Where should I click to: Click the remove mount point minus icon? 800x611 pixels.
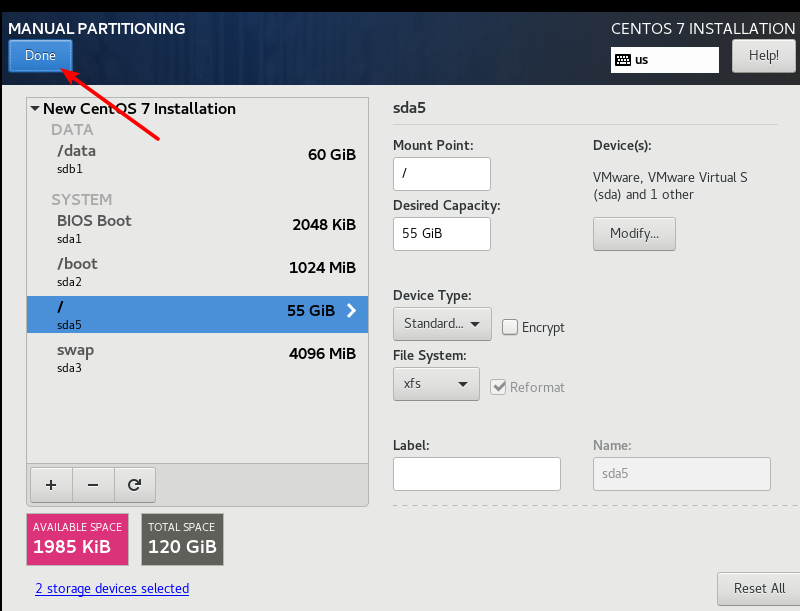tap(93, 485)
